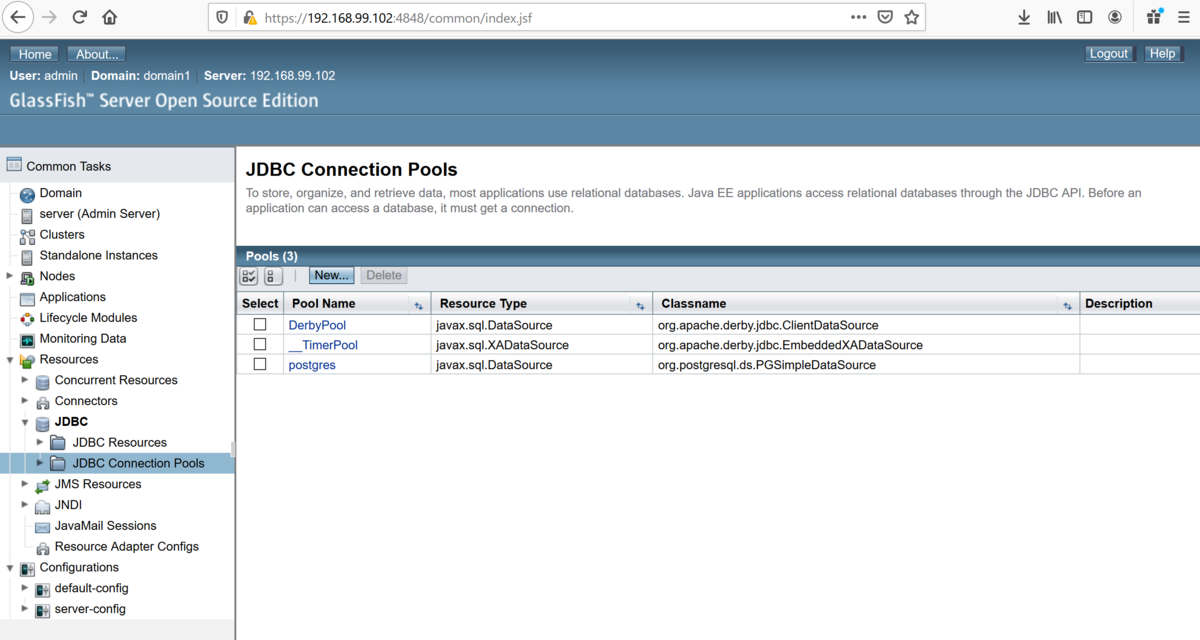This screenshot has height=640, width=1200.
Task: Open the Firefox account avatar icon
Action: click(1114, 18)
